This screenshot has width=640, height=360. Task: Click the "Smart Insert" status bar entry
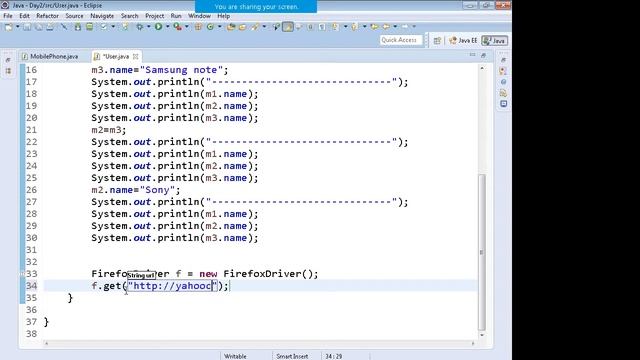(292, 356)
